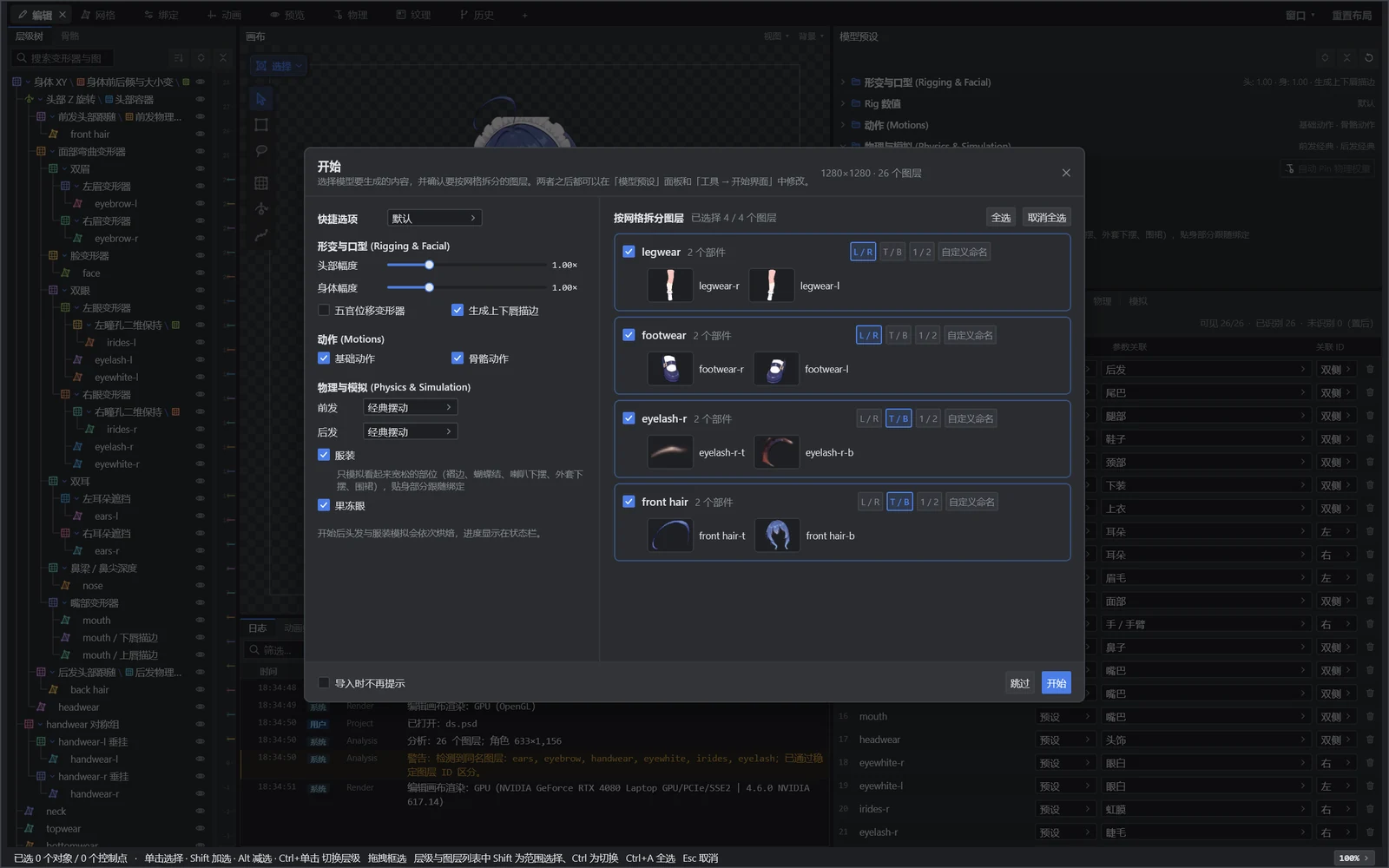
Task: Expand Rig 数值 group in 模型预设
Action: pyautogui.click(x=842, y=103)
